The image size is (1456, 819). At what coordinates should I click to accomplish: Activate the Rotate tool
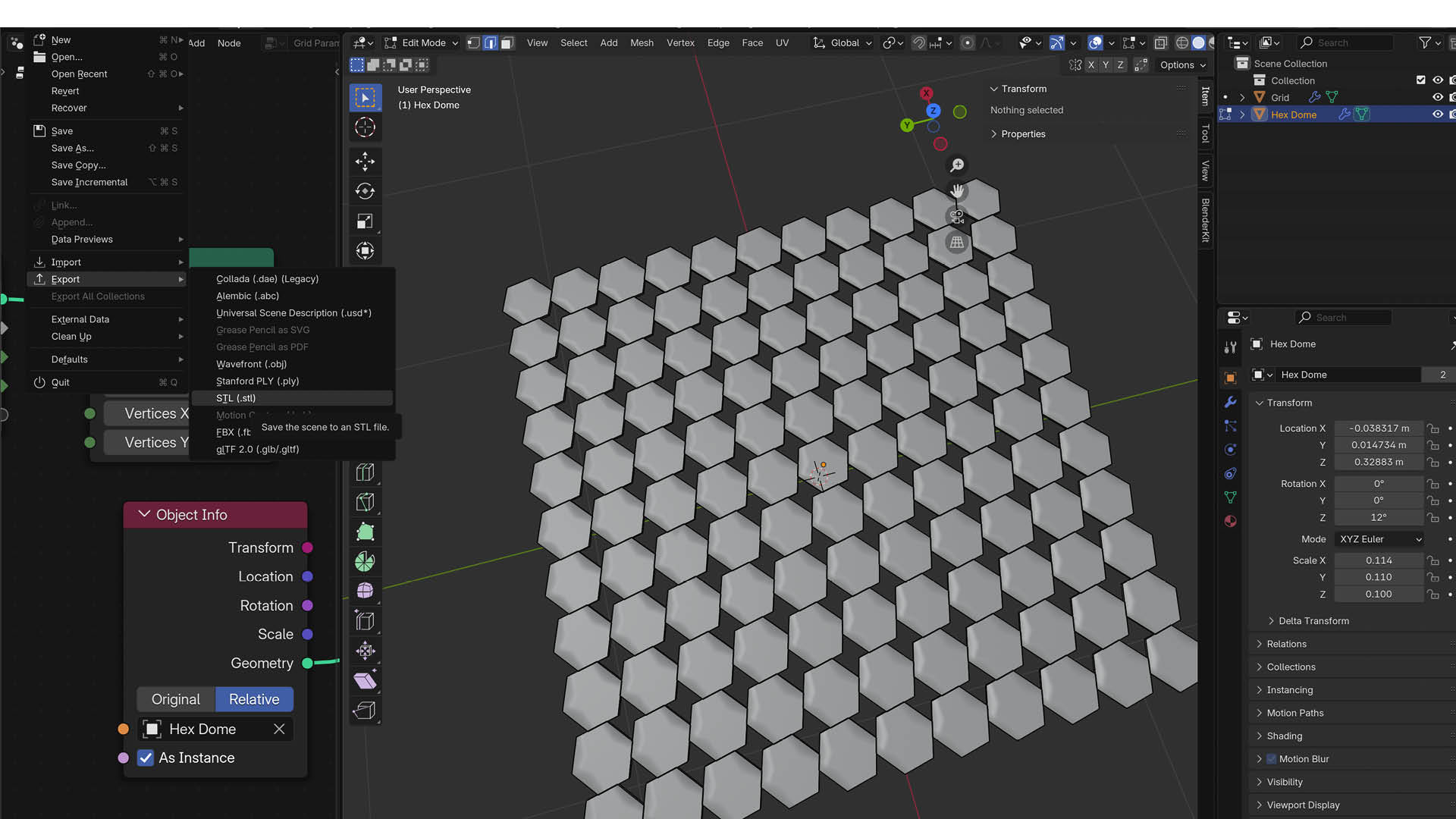coord(365,191)
